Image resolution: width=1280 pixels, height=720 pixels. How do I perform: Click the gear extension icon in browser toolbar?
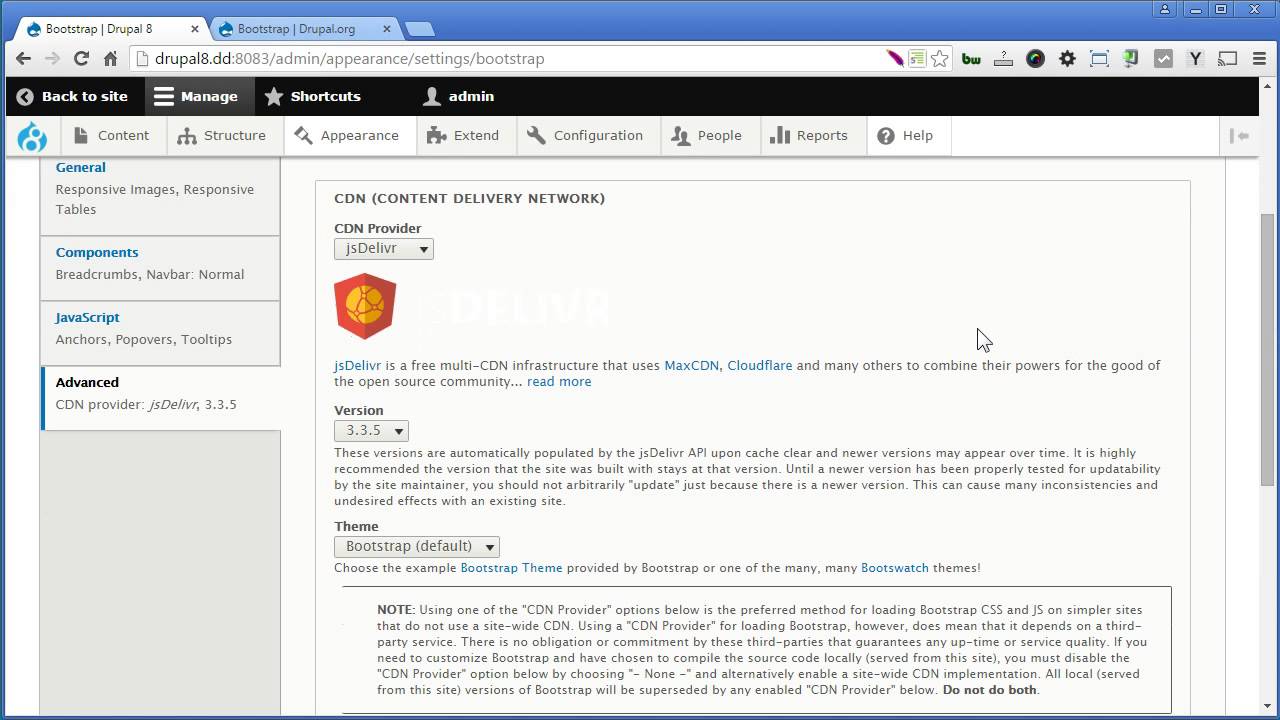(x=1067, y=59)
